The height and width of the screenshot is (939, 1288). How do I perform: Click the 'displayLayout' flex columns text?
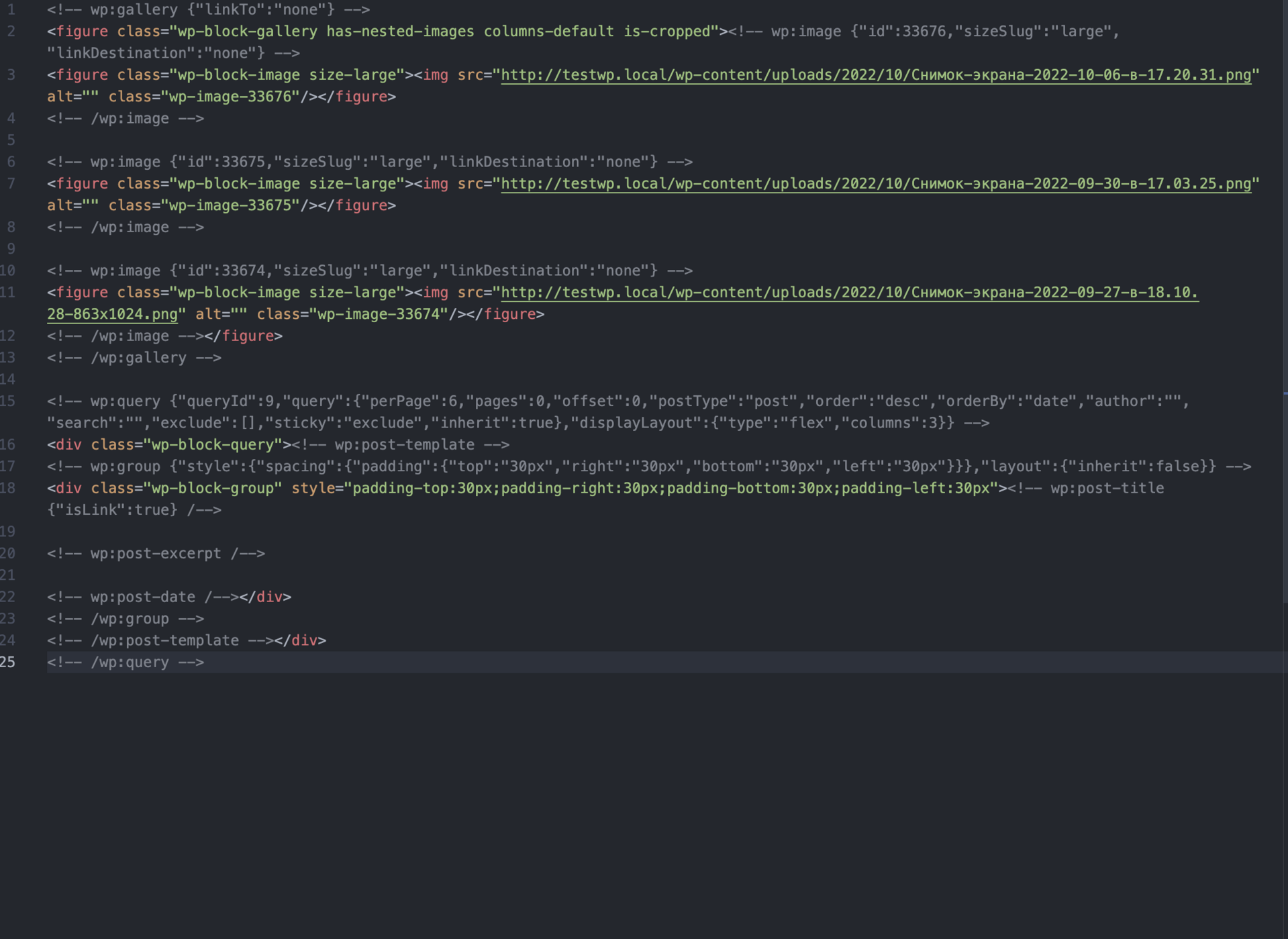pyautogui.click(x=762, y=423)
